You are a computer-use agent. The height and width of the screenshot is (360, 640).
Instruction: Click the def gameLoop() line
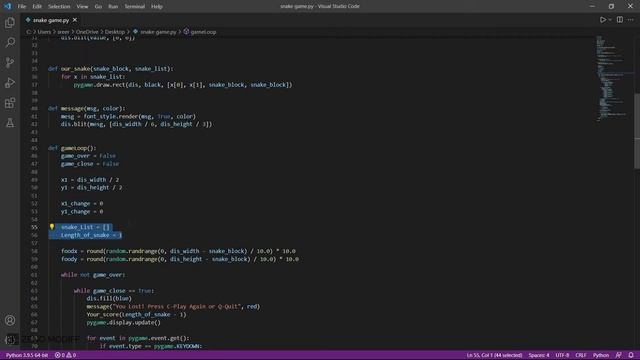coord(72,148)
